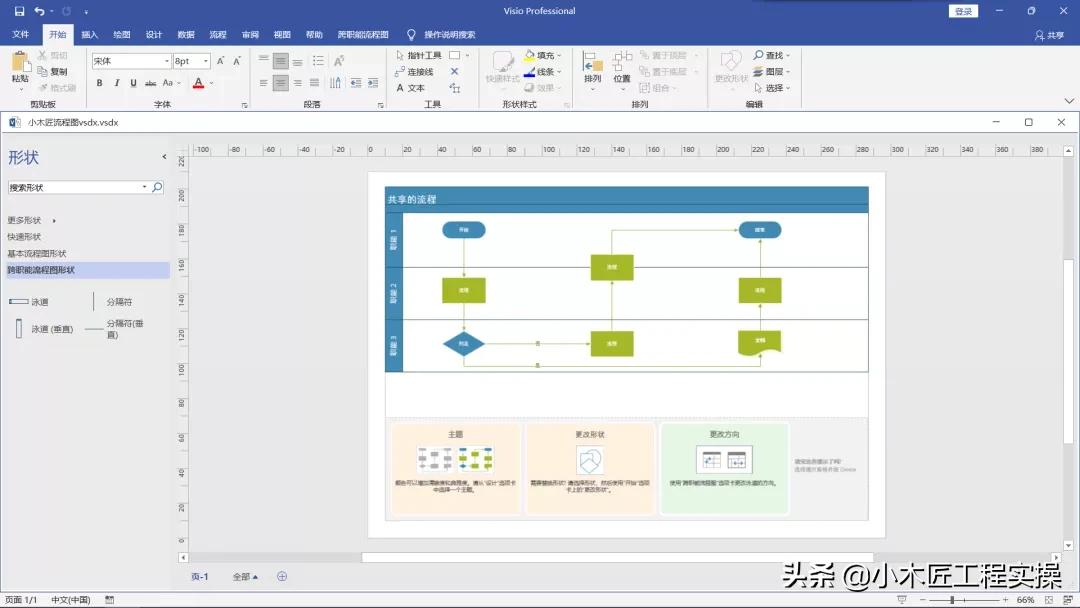Select the Connector (连接线) tool

pos(414,72)
